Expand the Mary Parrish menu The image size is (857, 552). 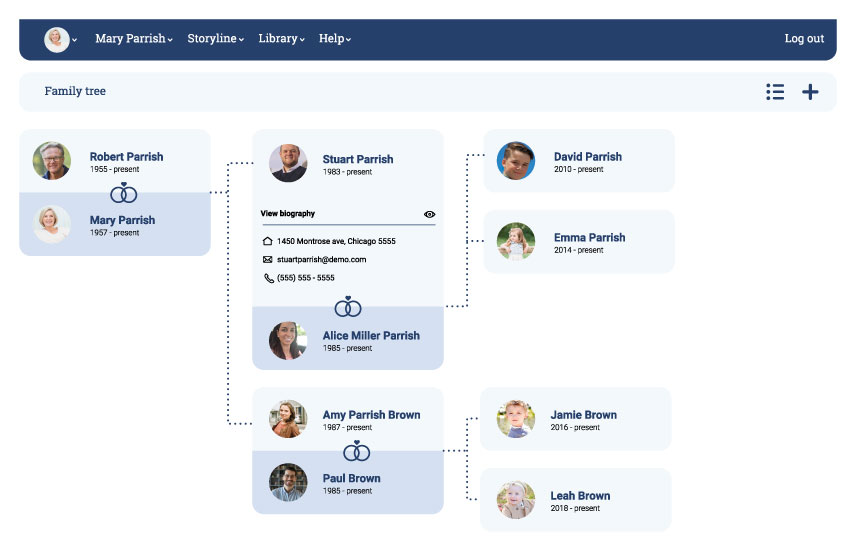(x=133, y=39)
